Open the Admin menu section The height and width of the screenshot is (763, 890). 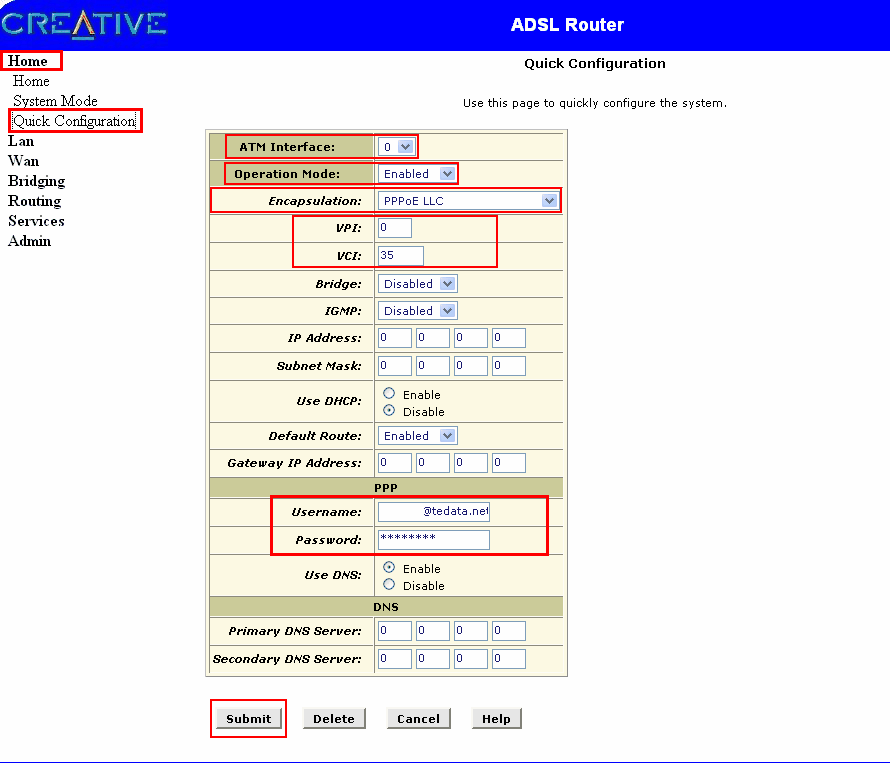coord(29,241)
